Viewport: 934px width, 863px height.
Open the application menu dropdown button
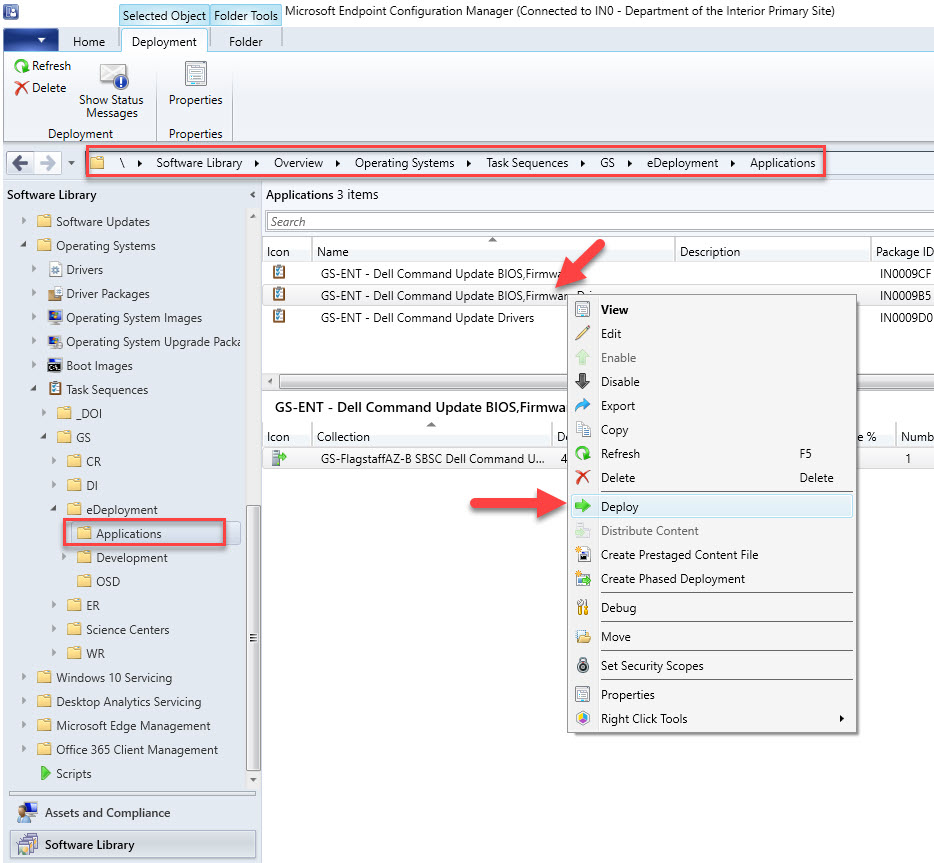click(x=31, y=40)
